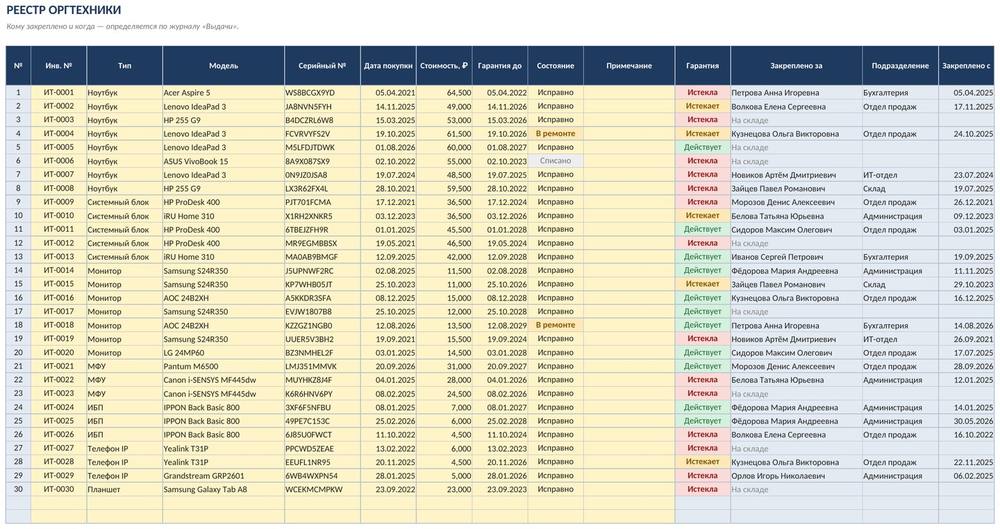This screenshot has height=529, width=1000.
Task: Click serial number WS8BCGX9YD cell
Action: click(322, 93)
